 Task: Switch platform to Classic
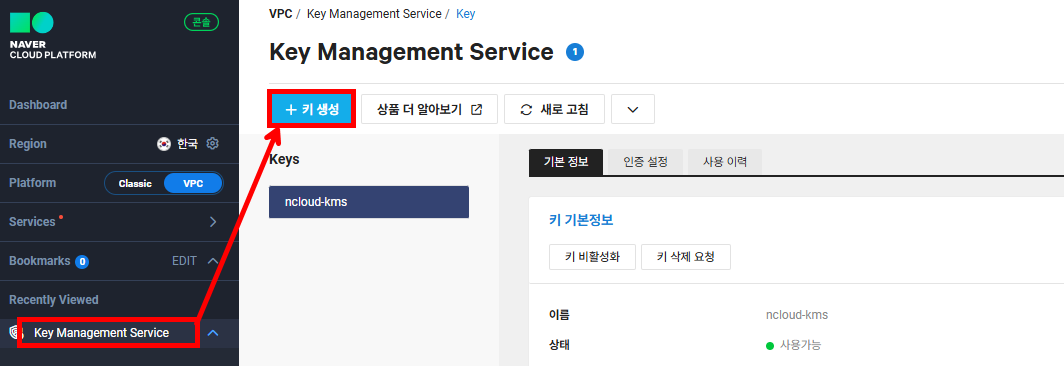coord(135,183)
